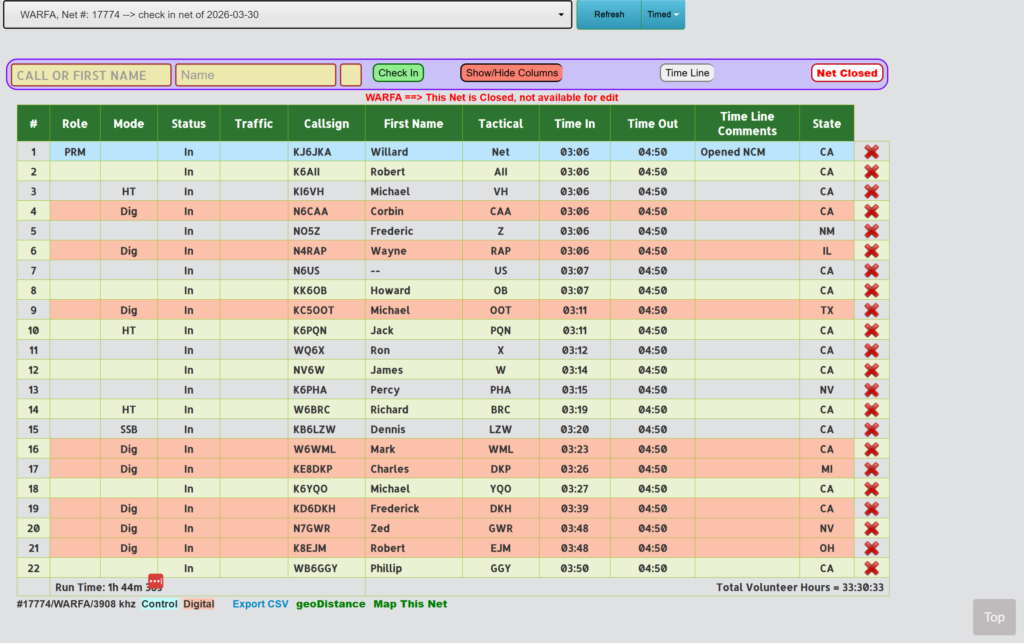Screen dimensions: 1024x643
Task: Open geoDistance from the footer
Action: click(x=330, y=604)
